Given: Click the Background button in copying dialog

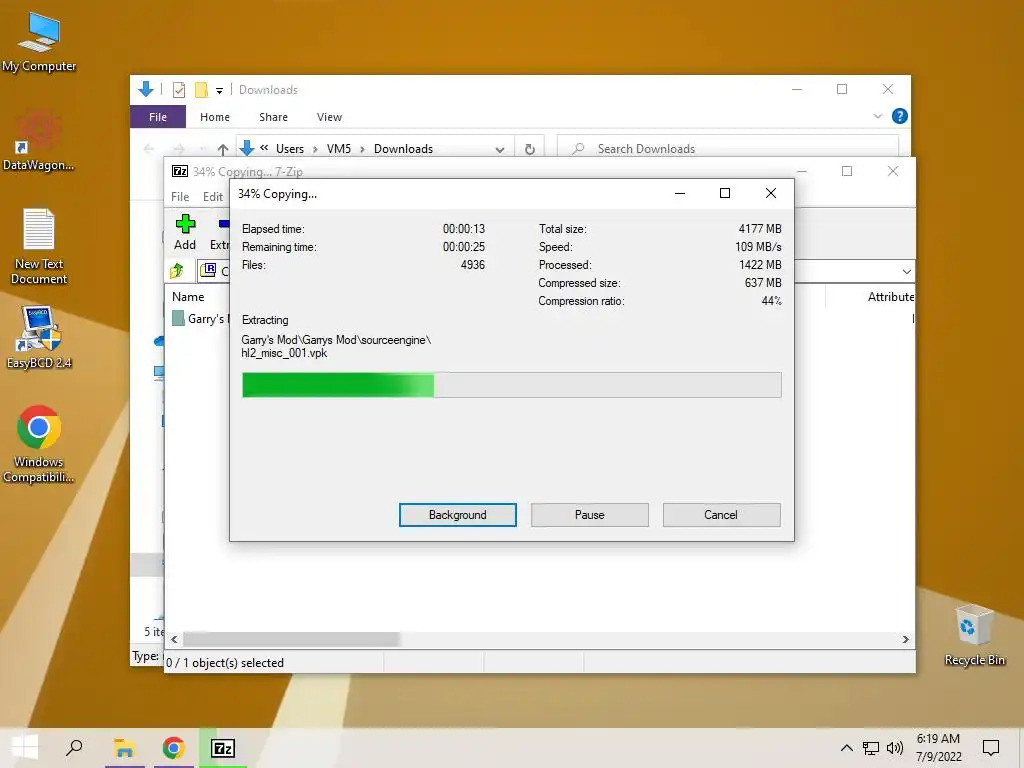Looking at the screenshot, I should pos(457,515).
